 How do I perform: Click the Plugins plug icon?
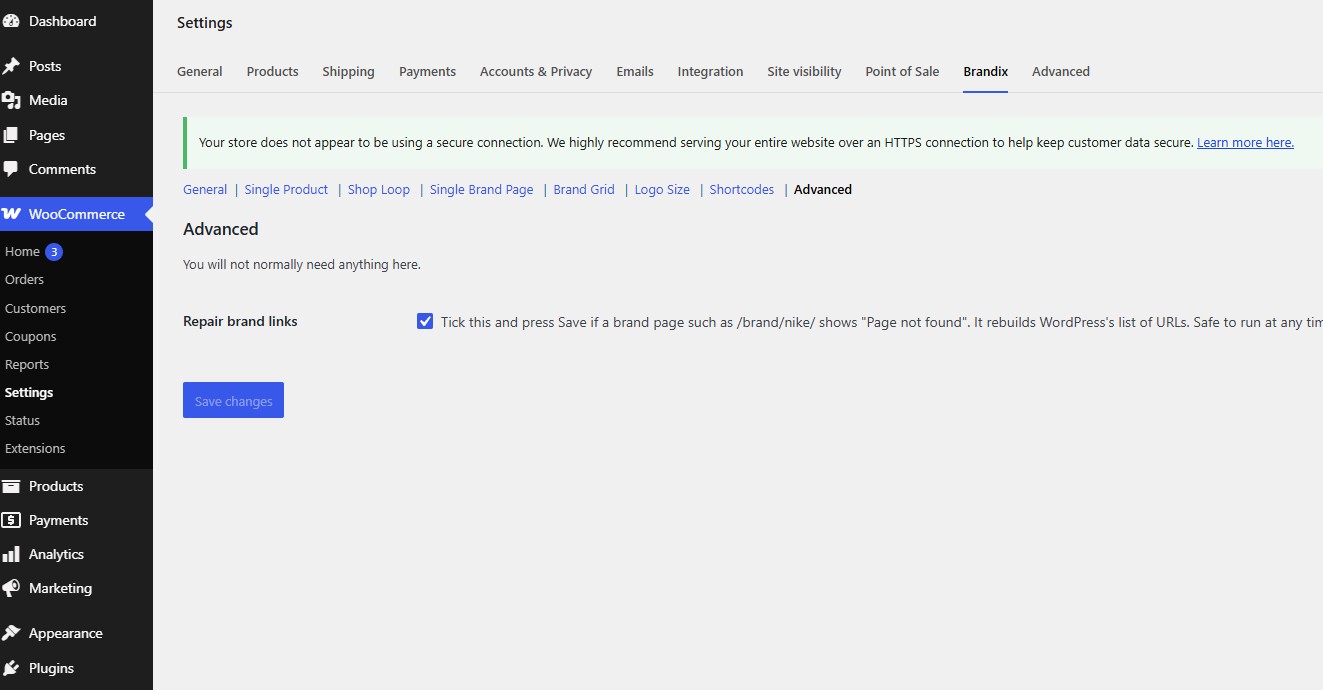tap(11, 668)
